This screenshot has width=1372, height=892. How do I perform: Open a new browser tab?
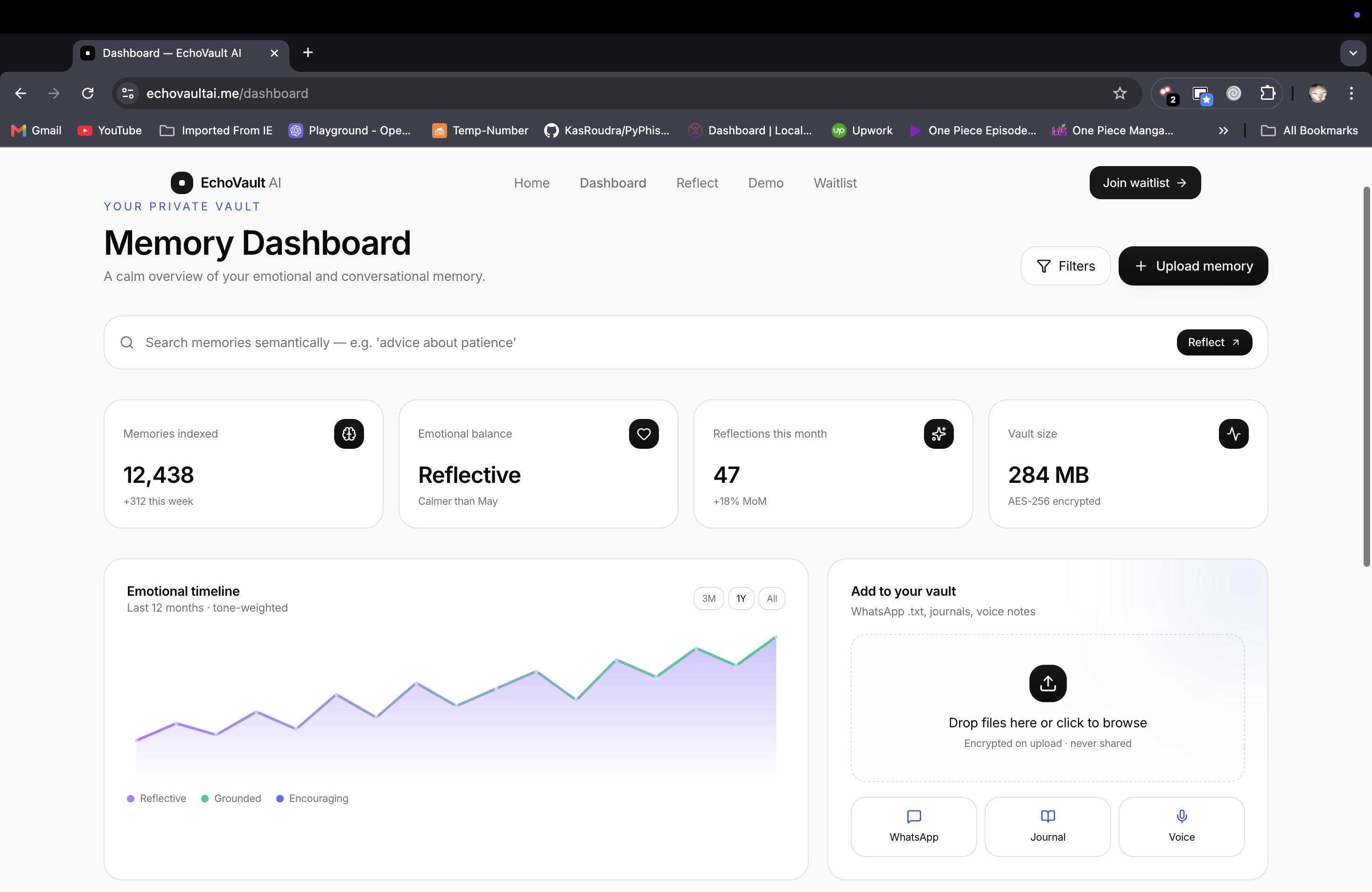308,53
